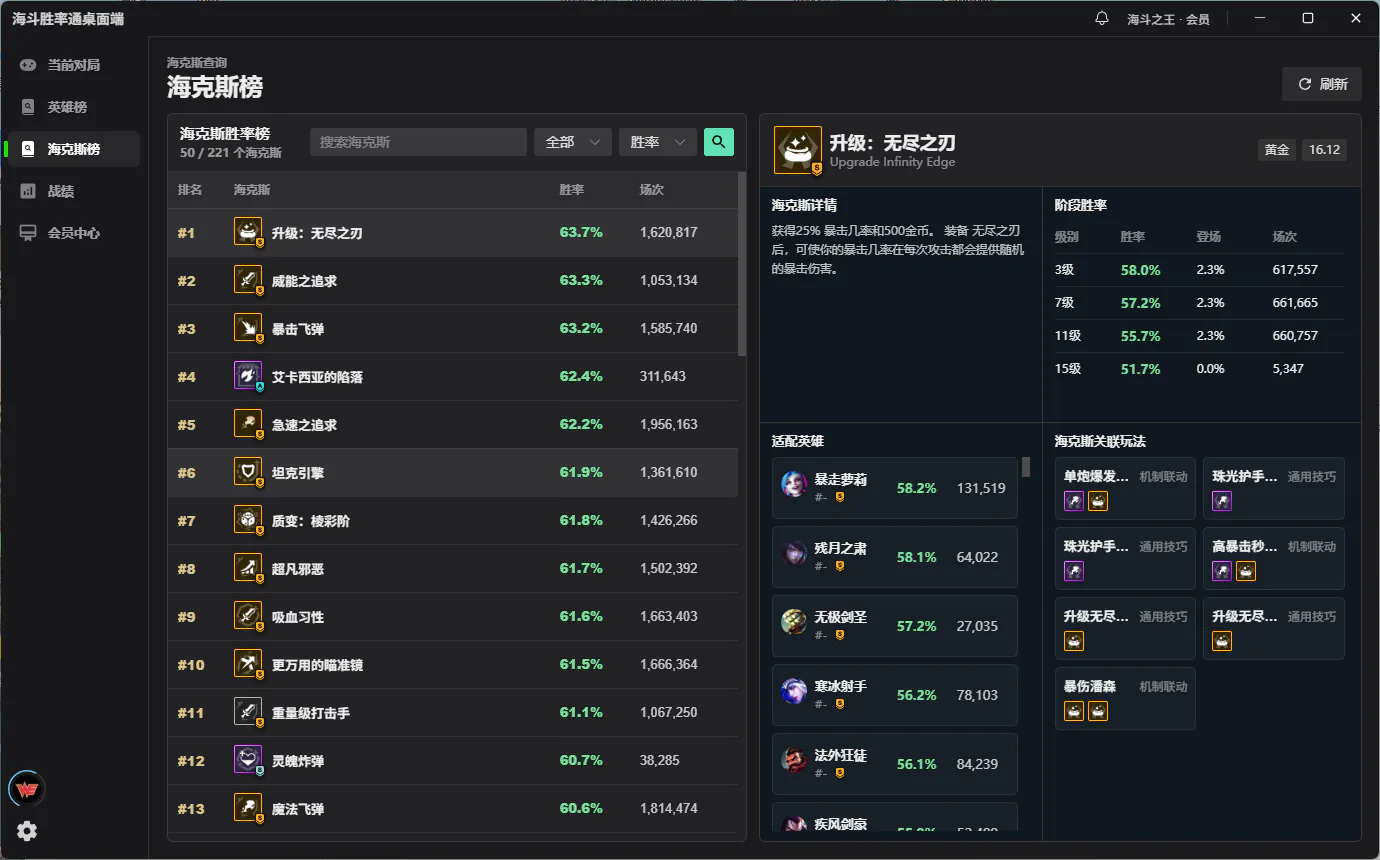Viewport: 1380px width, 860px height.
Task: Click the augment list vertical scrollbar
Action: tap(742, 264)
